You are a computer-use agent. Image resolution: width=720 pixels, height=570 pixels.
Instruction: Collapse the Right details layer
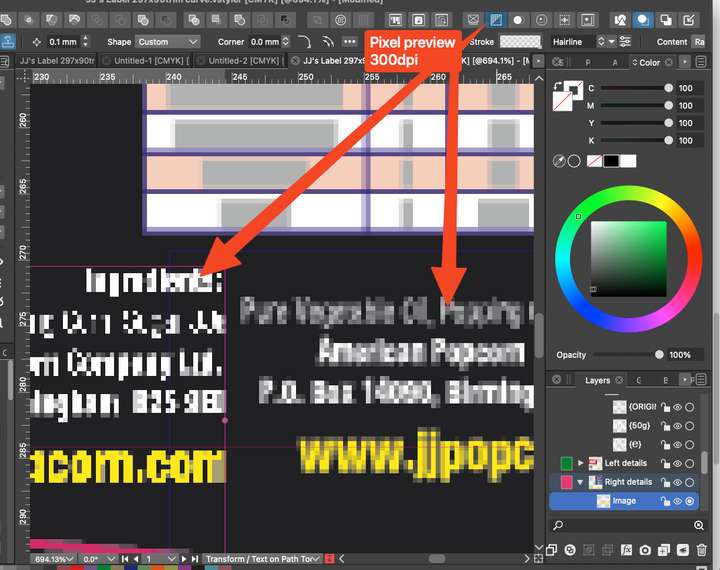pos(580,482)
